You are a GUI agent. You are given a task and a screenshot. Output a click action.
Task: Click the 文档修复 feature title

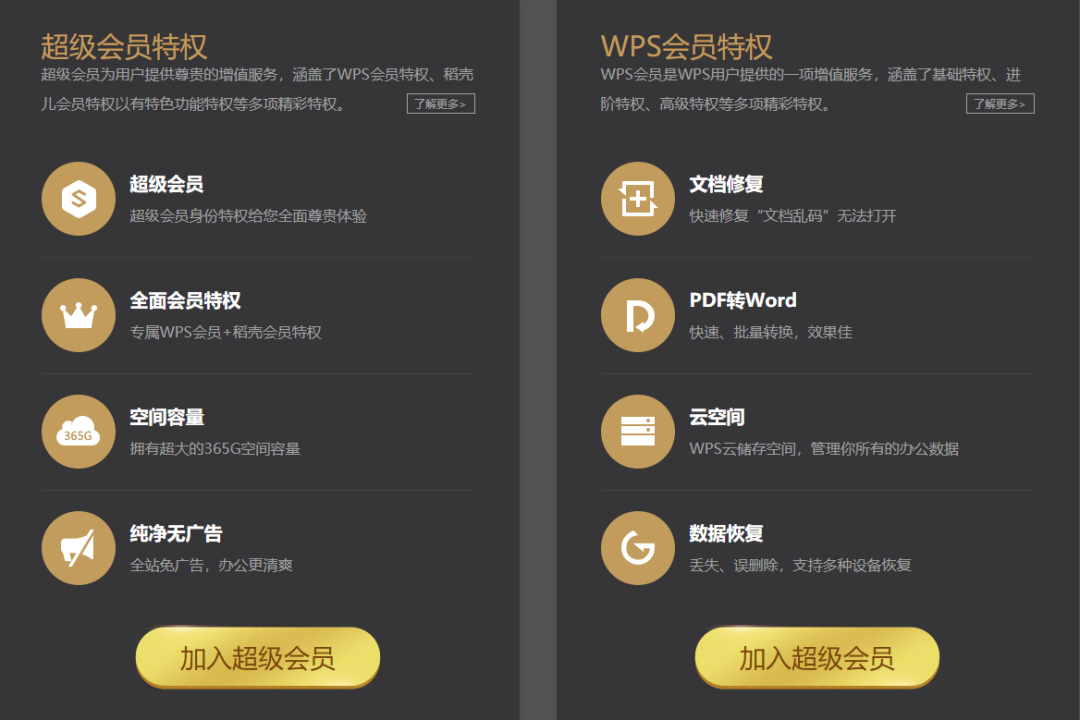[x=726, y=184]
